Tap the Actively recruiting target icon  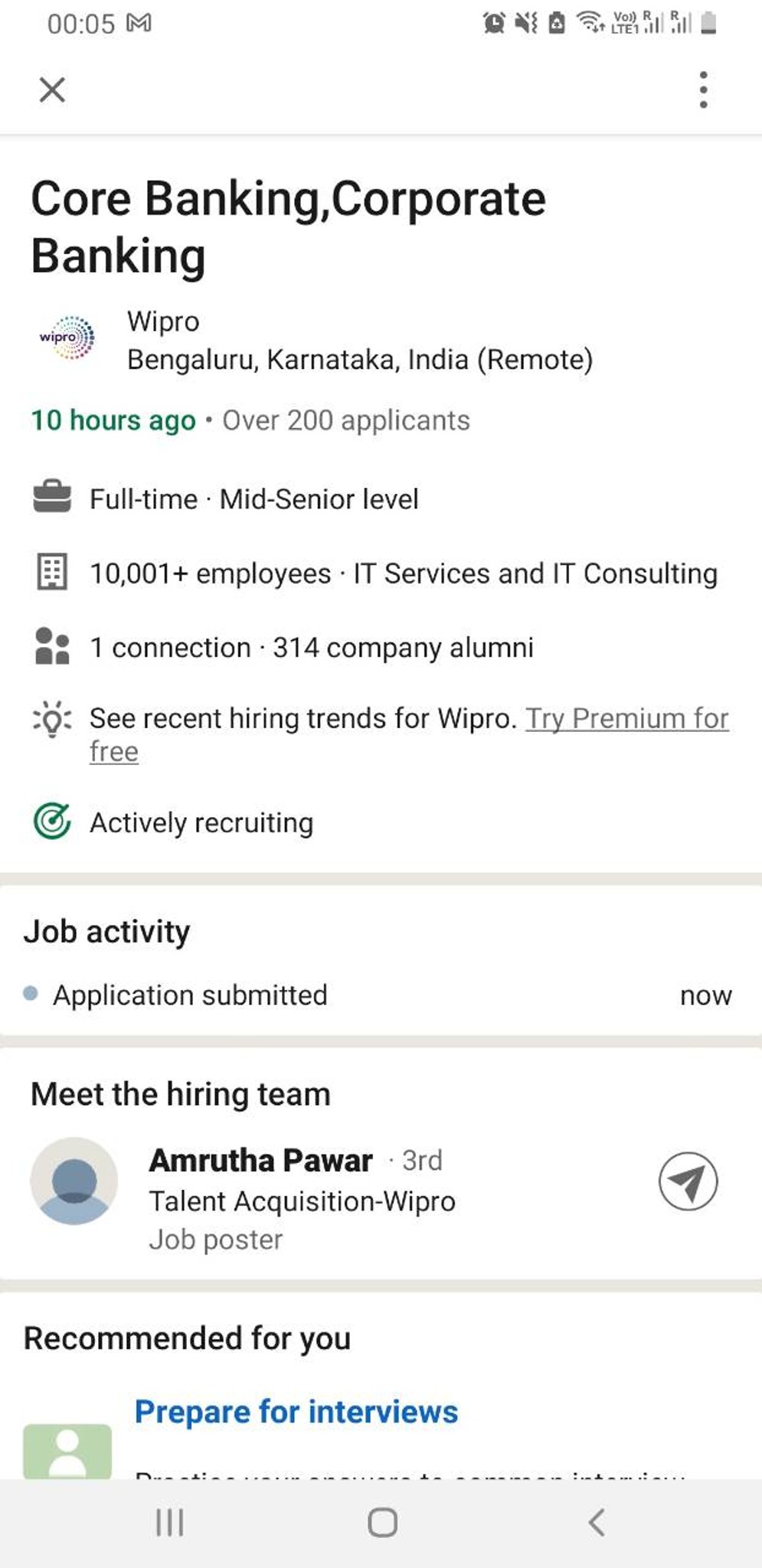coord(52,822)
